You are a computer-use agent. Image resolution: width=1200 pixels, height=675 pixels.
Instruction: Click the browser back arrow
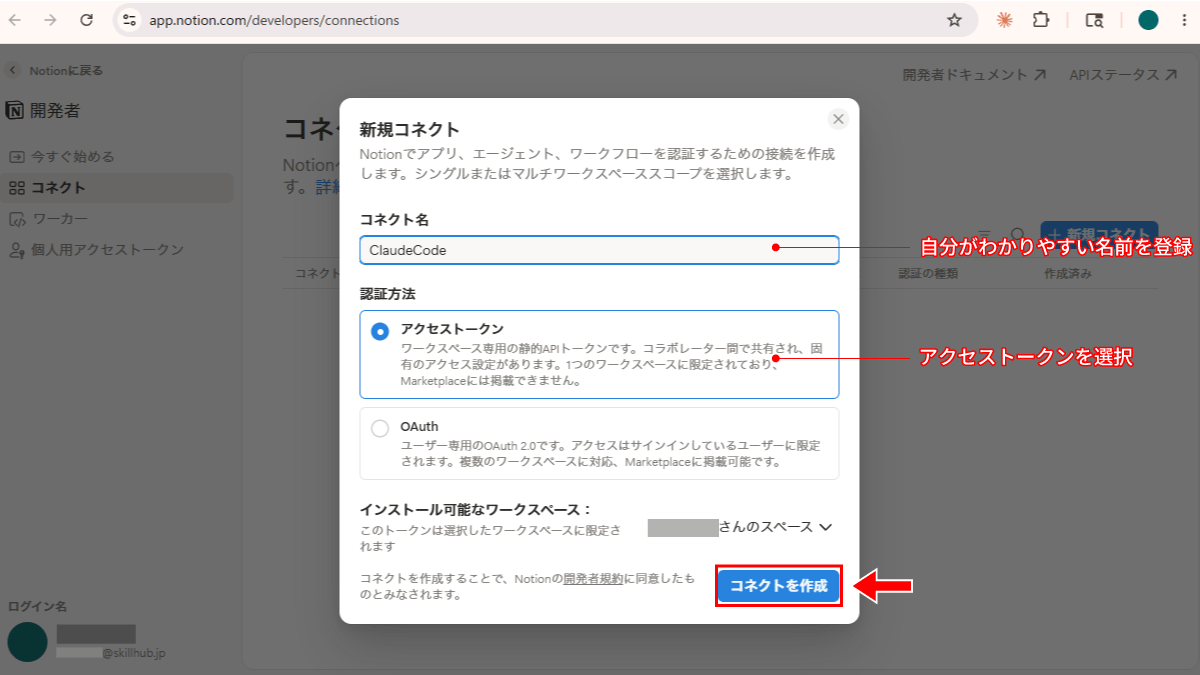(x=16, y=20)
